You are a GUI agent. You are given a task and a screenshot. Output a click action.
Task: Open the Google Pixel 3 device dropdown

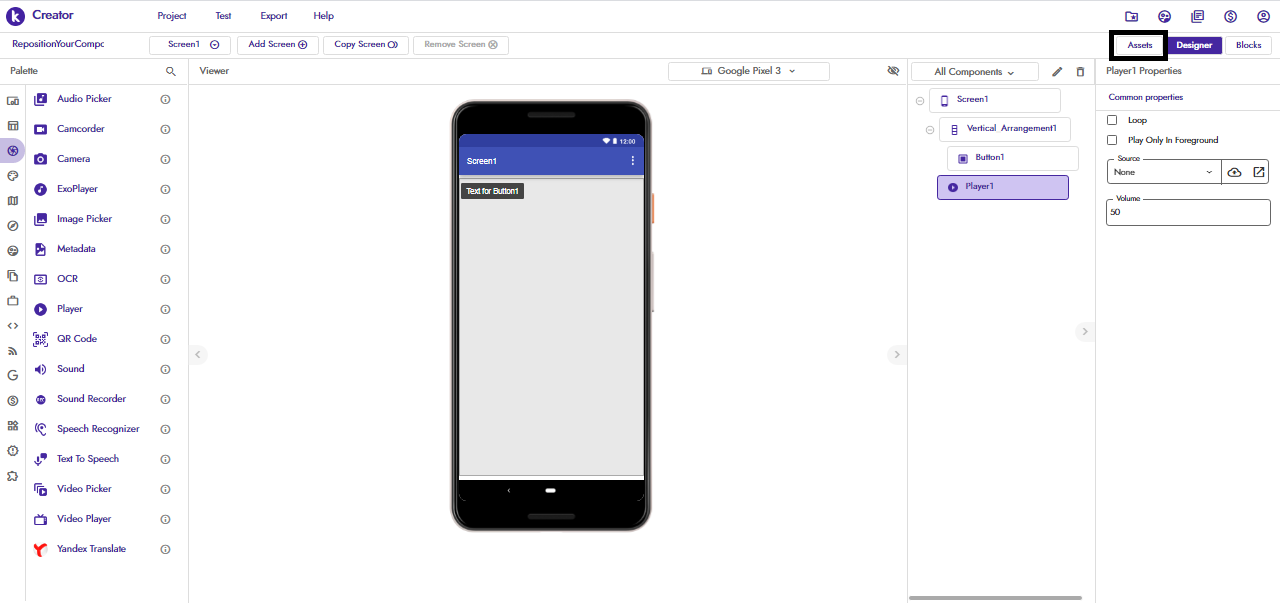(x=748, y=71)
